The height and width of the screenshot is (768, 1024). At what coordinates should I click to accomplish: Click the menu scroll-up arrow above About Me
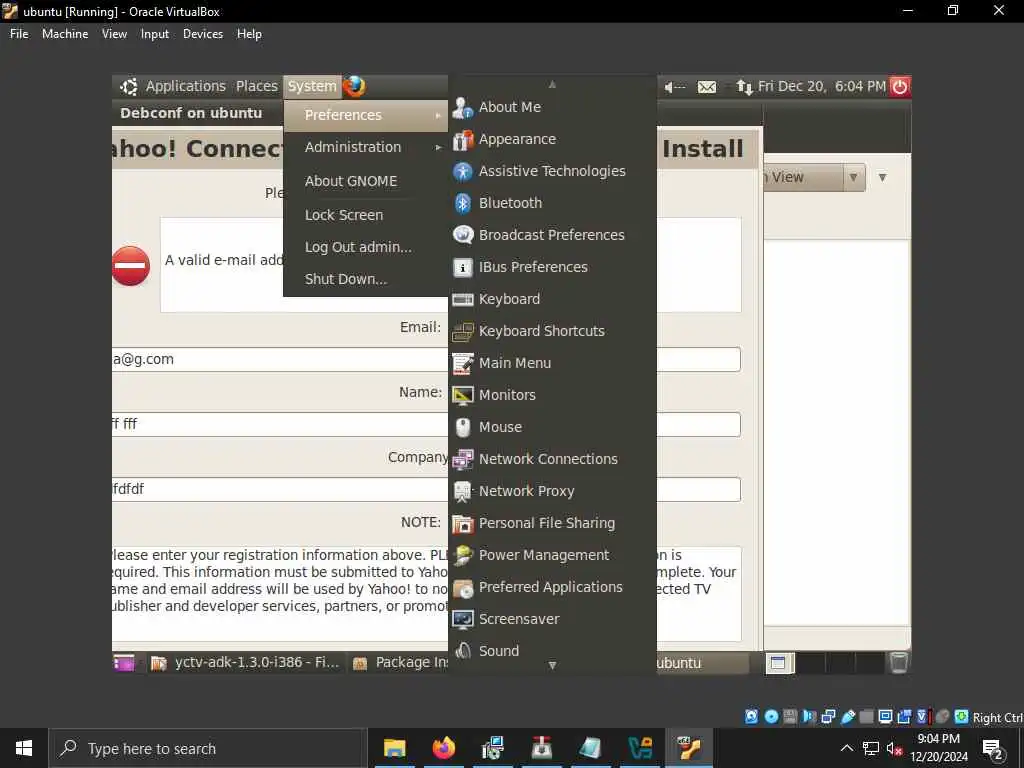[552, 84]
